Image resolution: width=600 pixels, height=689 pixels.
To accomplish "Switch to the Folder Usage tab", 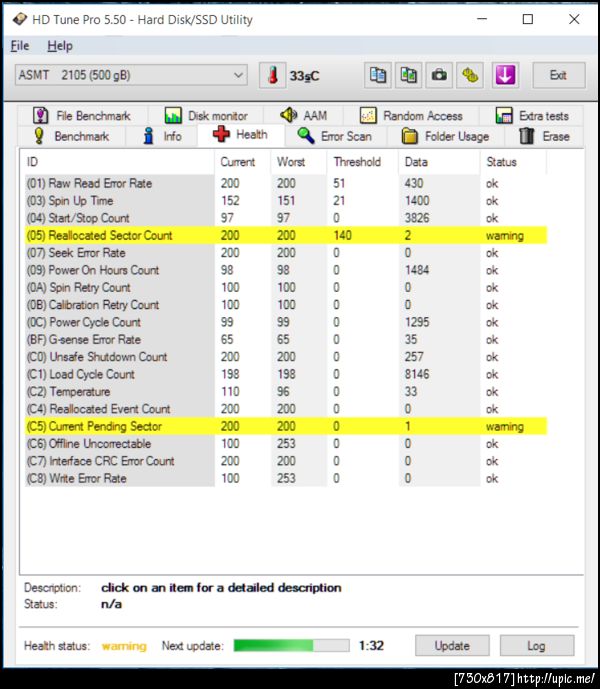I will point(445,136).
